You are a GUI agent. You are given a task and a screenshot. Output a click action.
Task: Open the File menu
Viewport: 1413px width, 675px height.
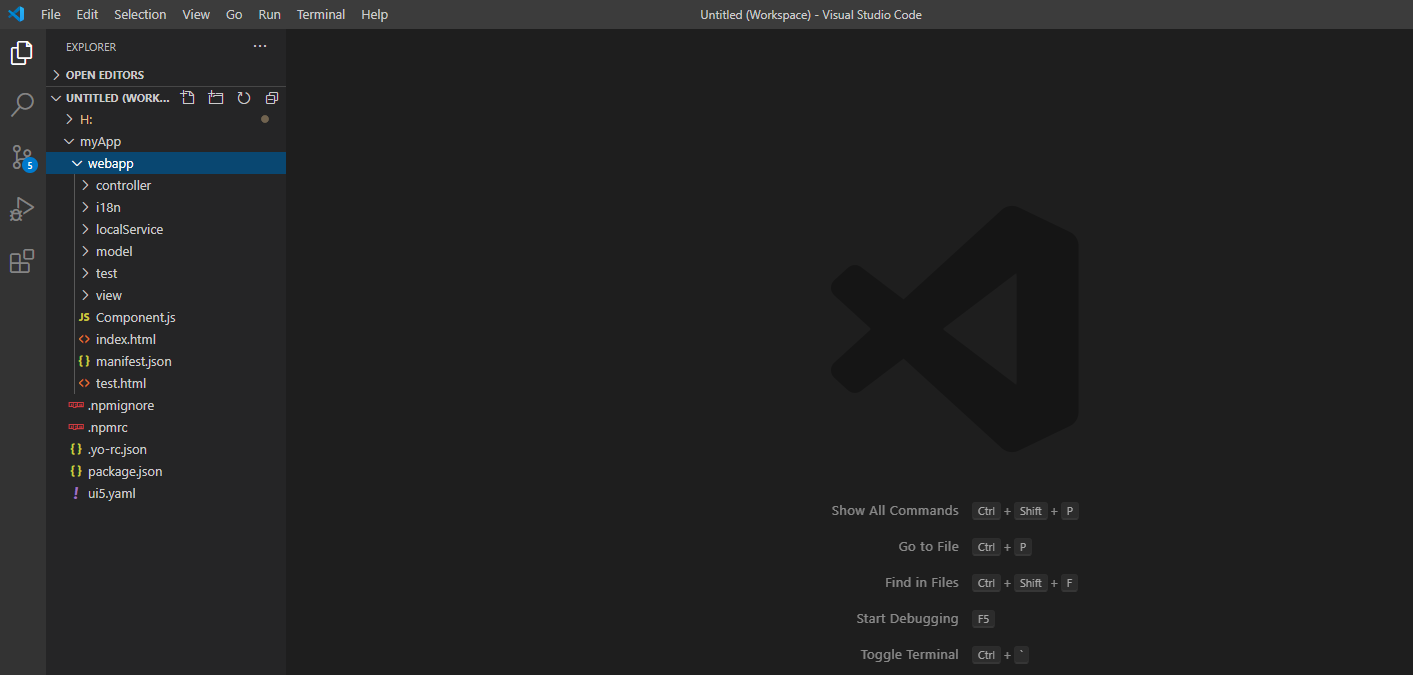pos(50,14)
